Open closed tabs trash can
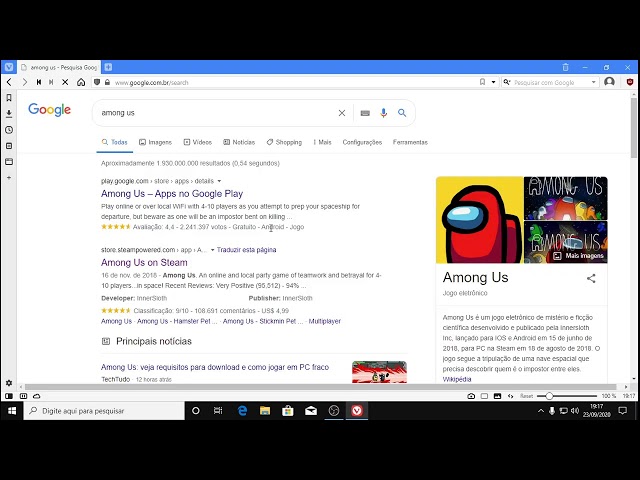This screenshot has width=640, height=480. pos(565,67)
